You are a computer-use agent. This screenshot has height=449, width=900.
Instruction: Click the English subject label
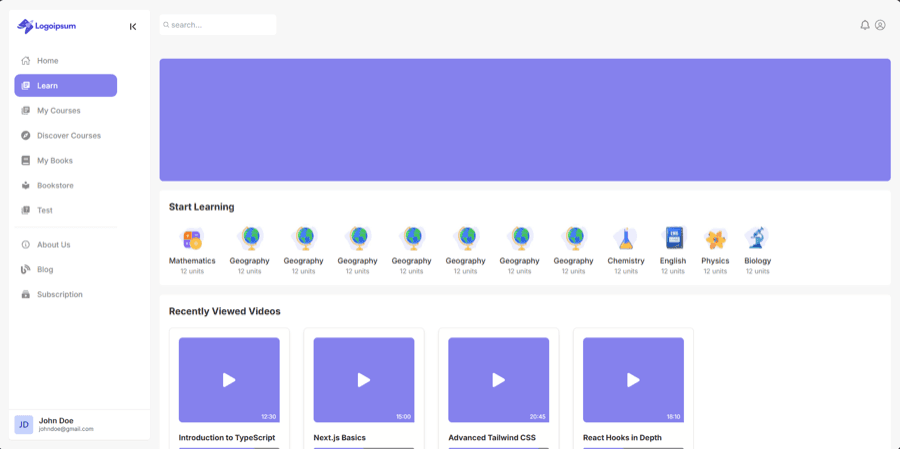673,261
